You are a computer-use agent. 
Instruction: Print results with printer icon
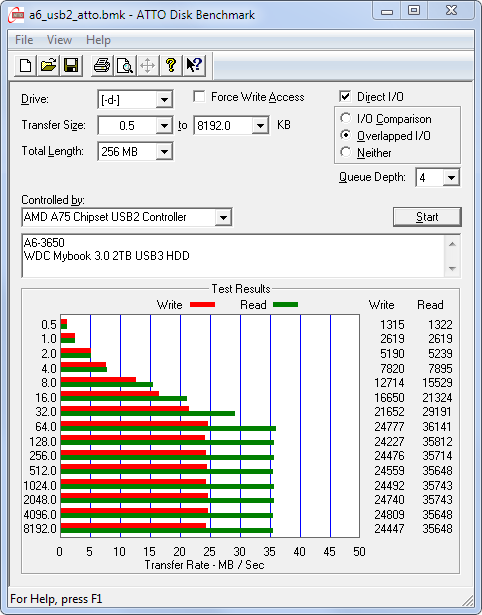[102, 65]
